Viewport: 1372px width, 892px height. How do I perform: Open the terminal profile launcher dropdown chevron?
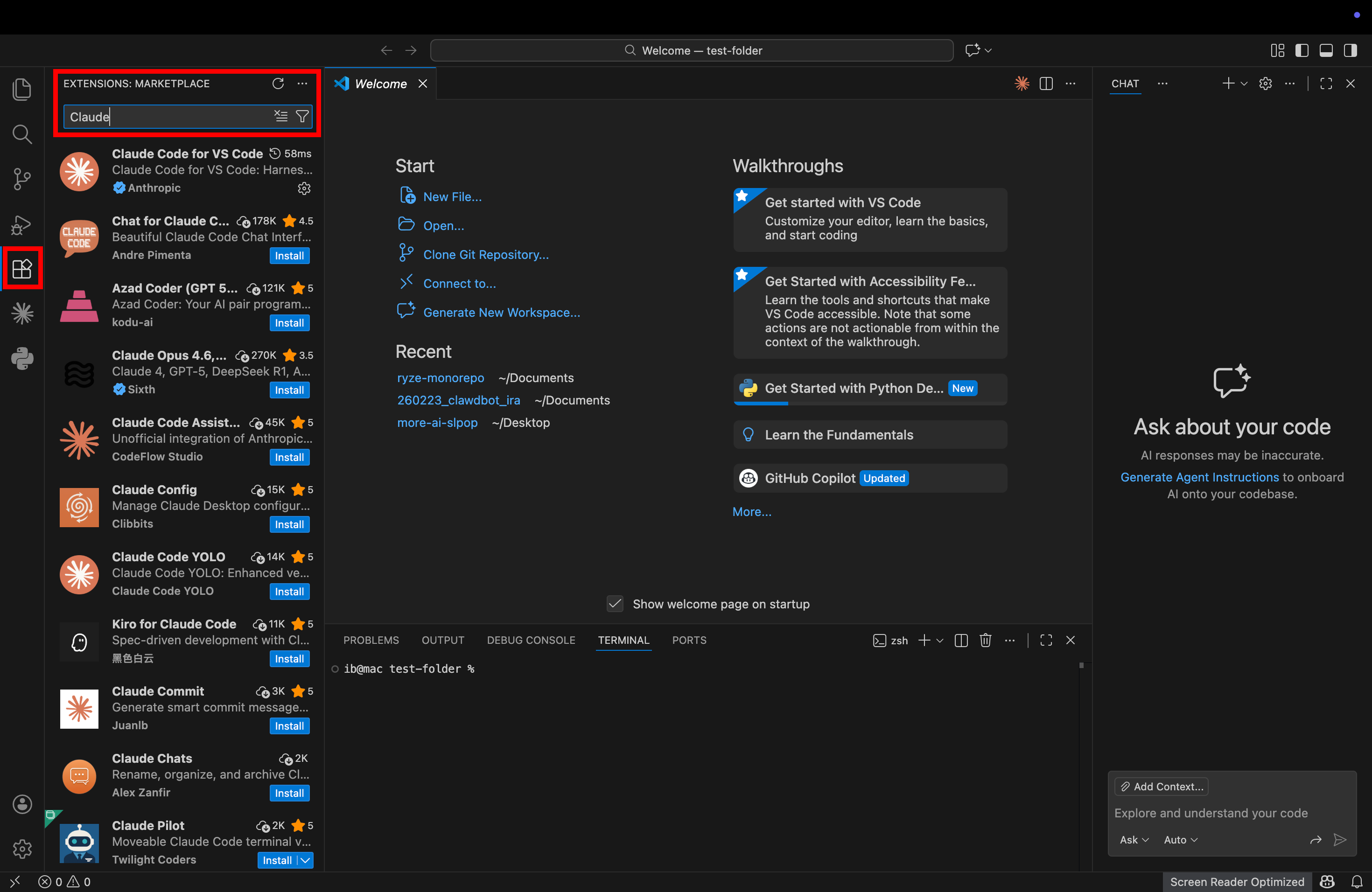click(x=940, y=640)
